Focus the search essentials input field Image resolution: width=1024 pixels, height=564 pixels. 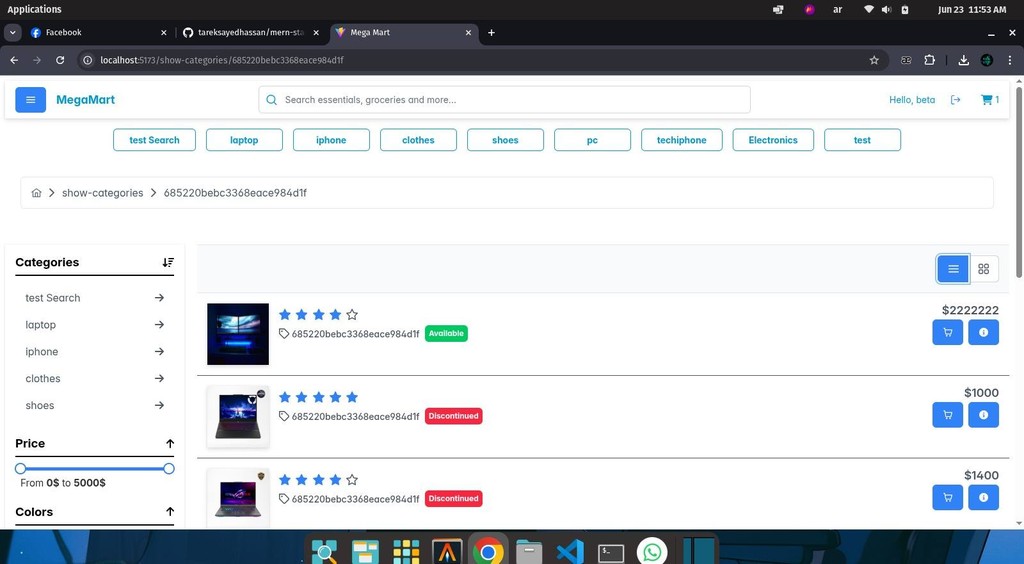point(510,100)
